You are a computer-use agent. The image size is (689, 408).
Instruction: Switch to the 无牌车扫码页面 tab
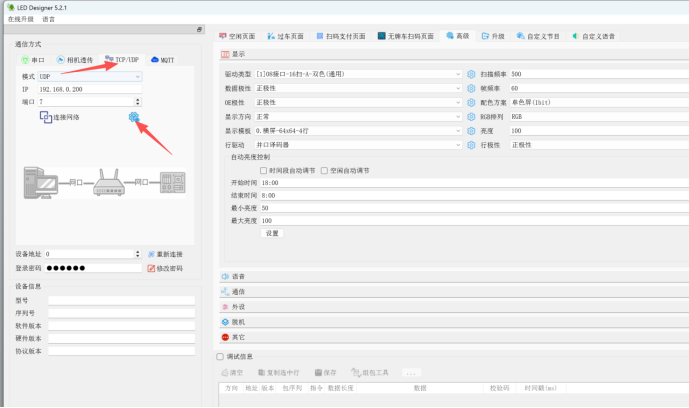pyautogui.click(x=406, y=36)
